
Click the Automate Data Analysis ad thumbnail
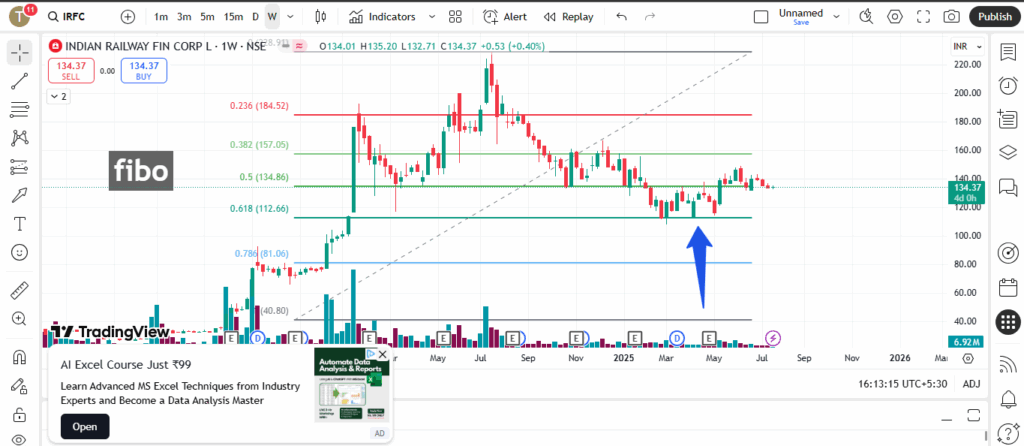tap(352, 385)
